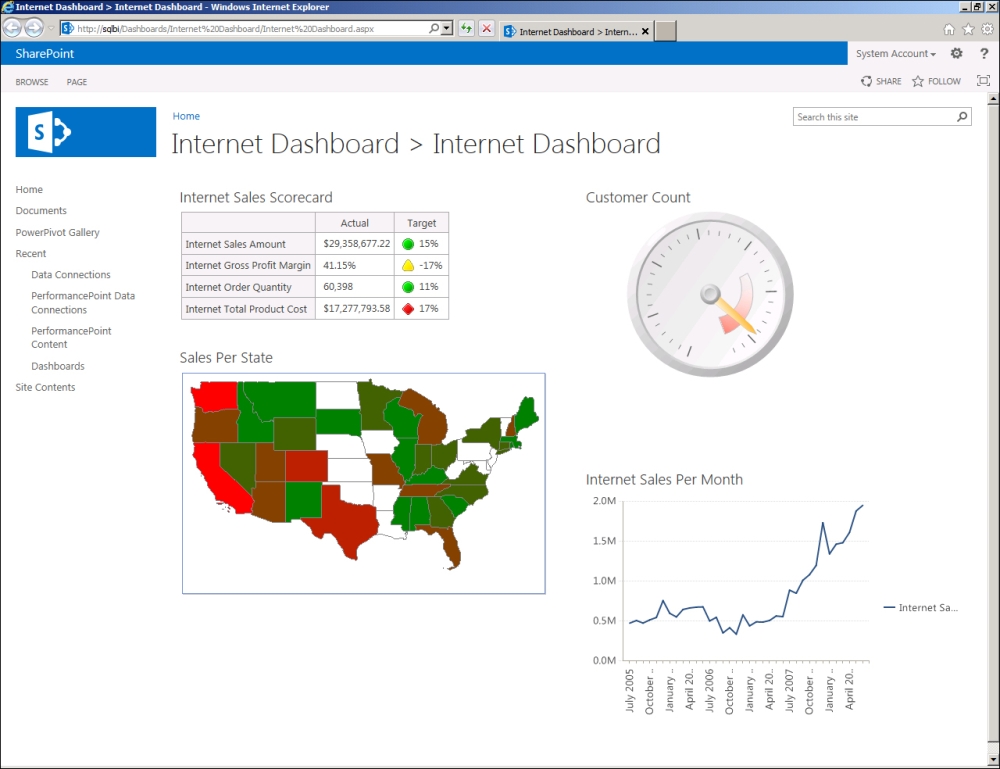Toggle FOLLOW for this site
Screen dimensions: 1000x769
pyautogui.click(x=936, y=81)
